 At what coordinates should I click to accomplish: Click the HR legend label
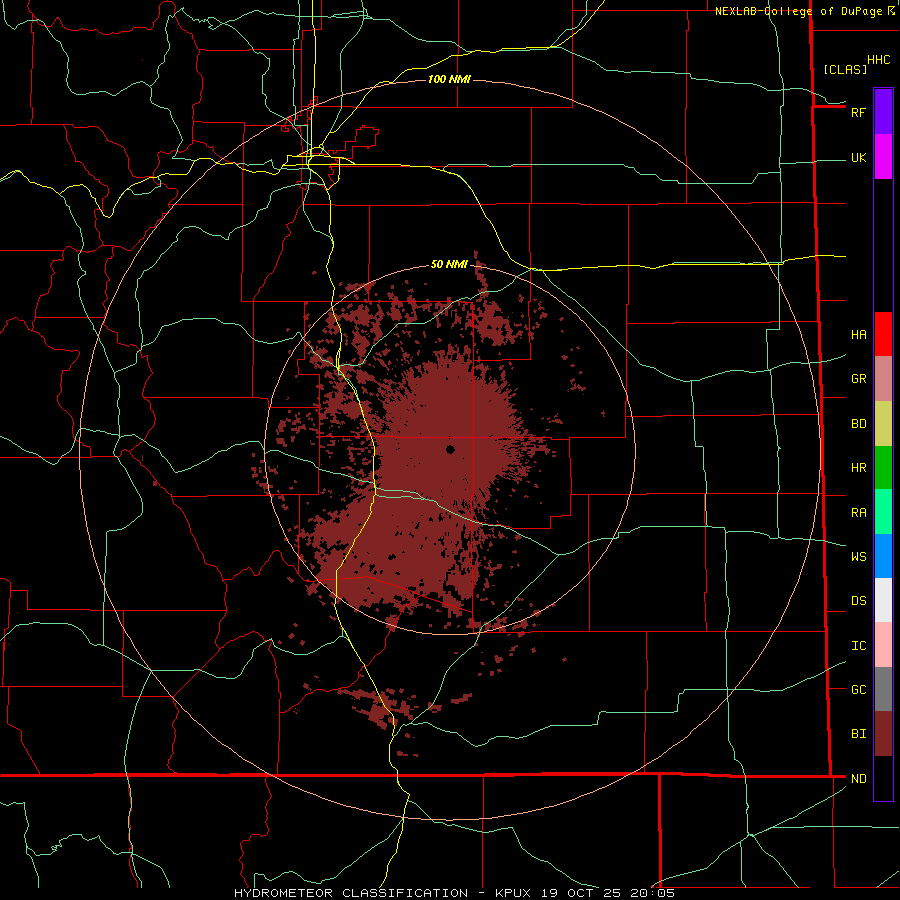(x=858, y=468)
